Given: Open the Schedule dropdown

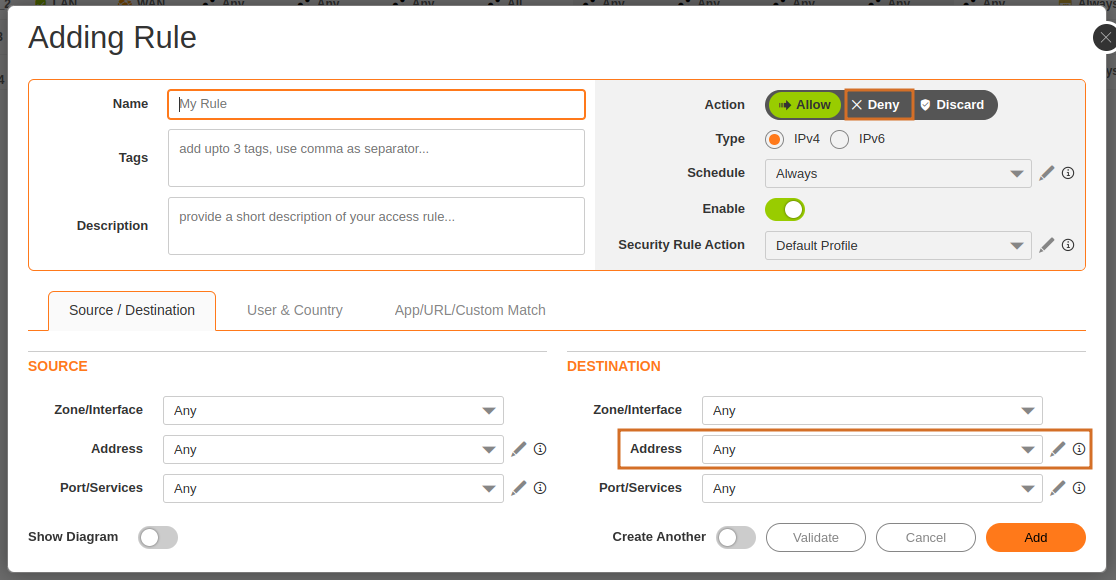Looking at the screenshot, I should pyautogui.click(x=897, y=173).
